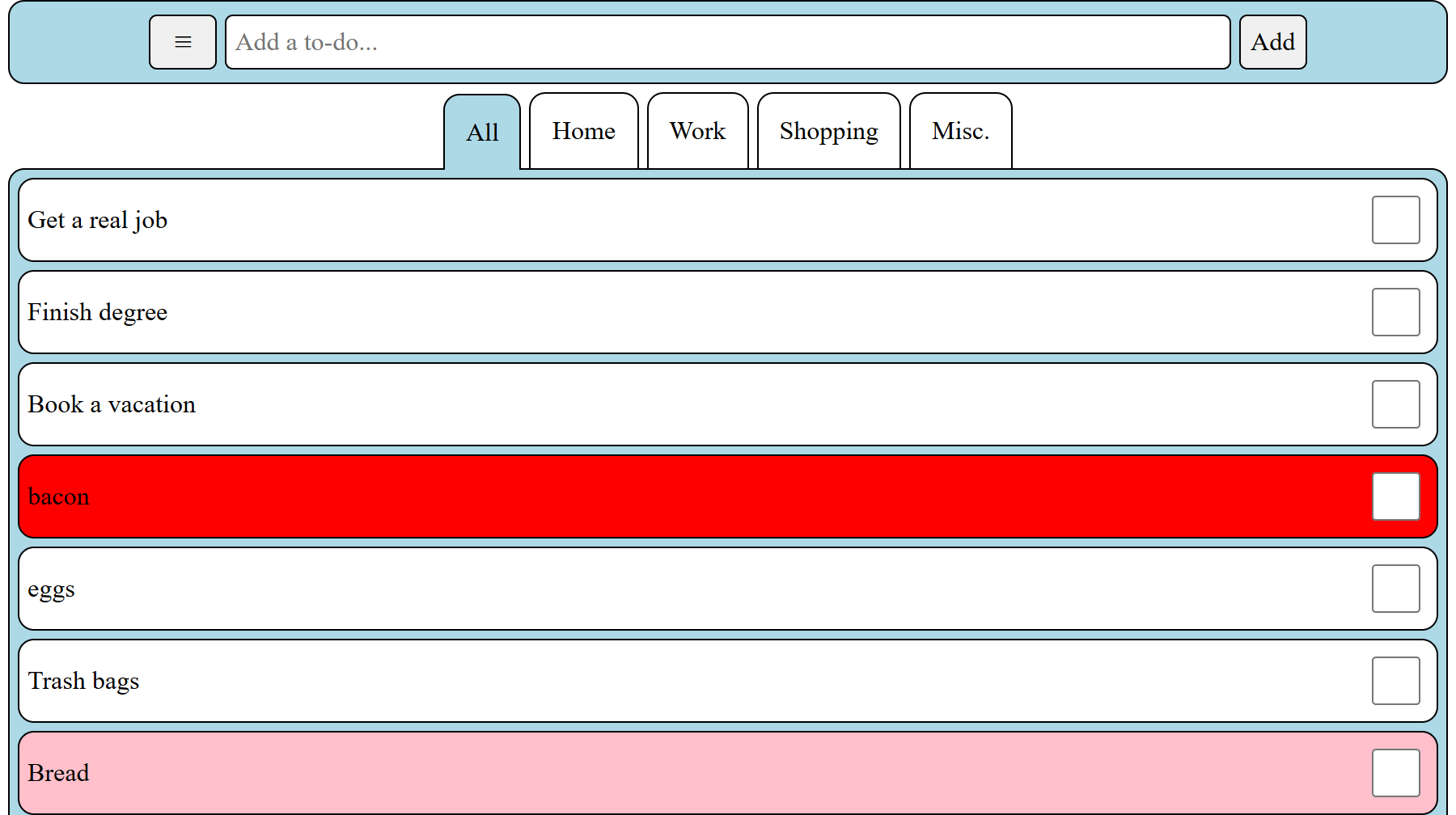Open the Work tab
1456x815 pixels.
pos(697,131)
